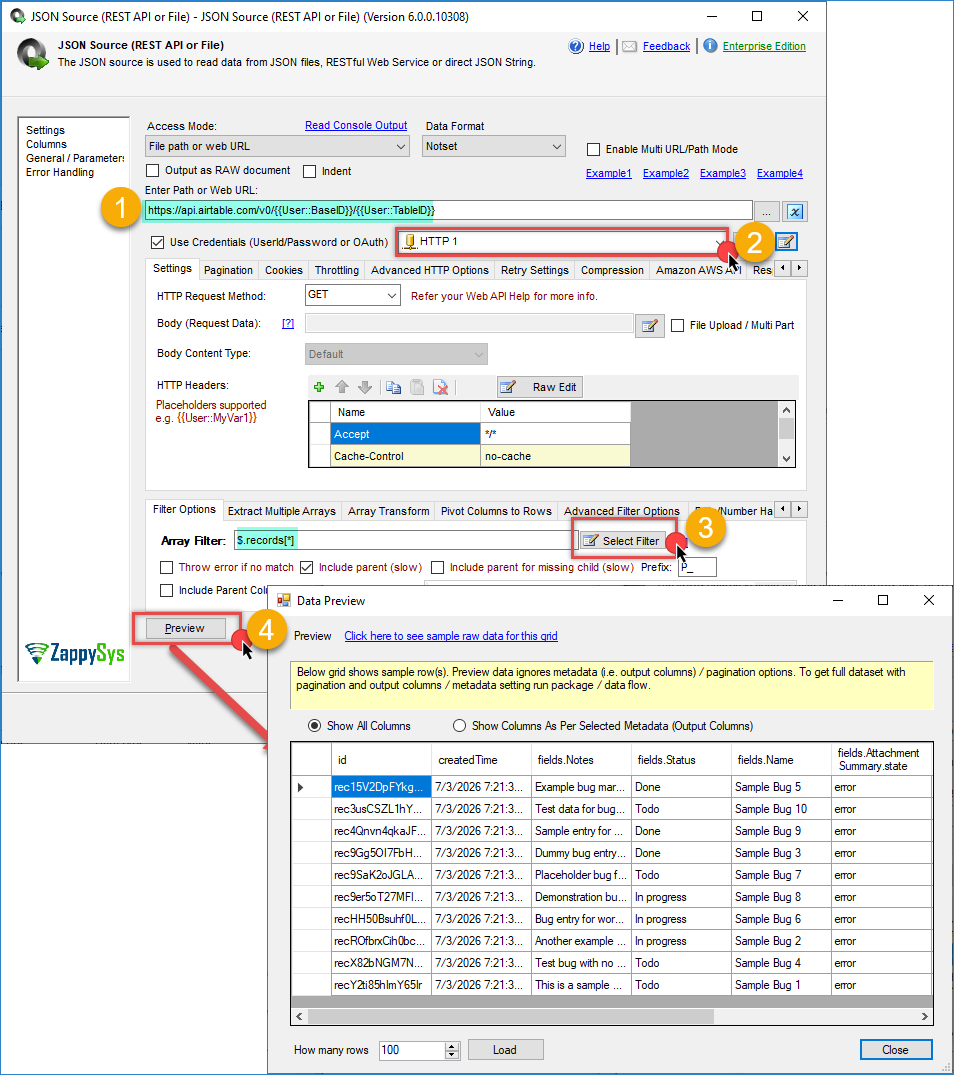Switch to Retry Settings tab

(535, 270)
